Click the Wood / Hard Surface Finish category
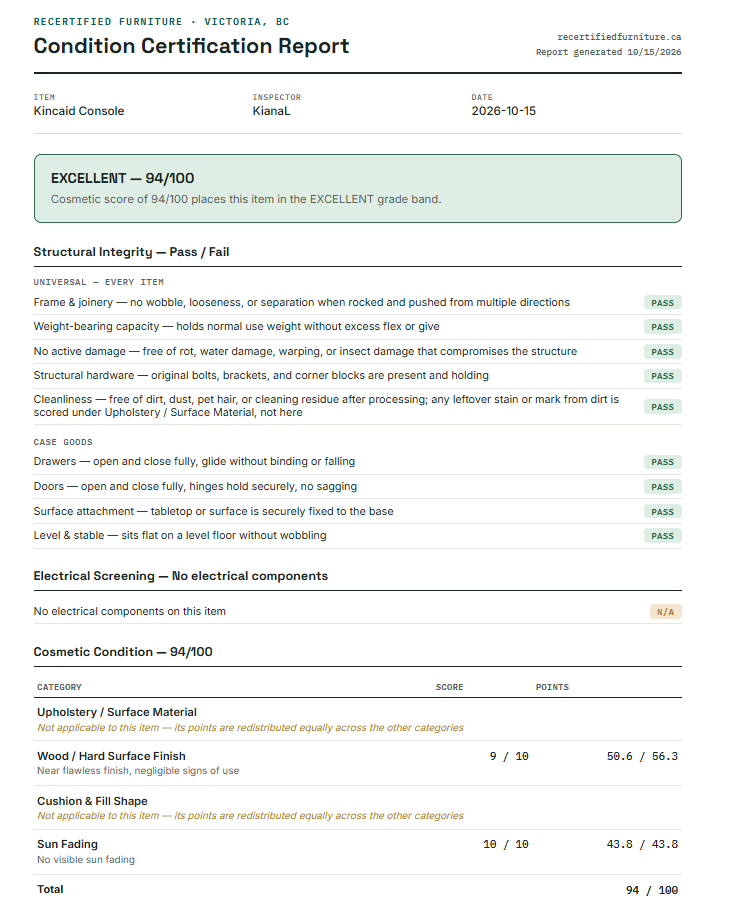Viewport: 742px width, 901px height. point(112,756)
